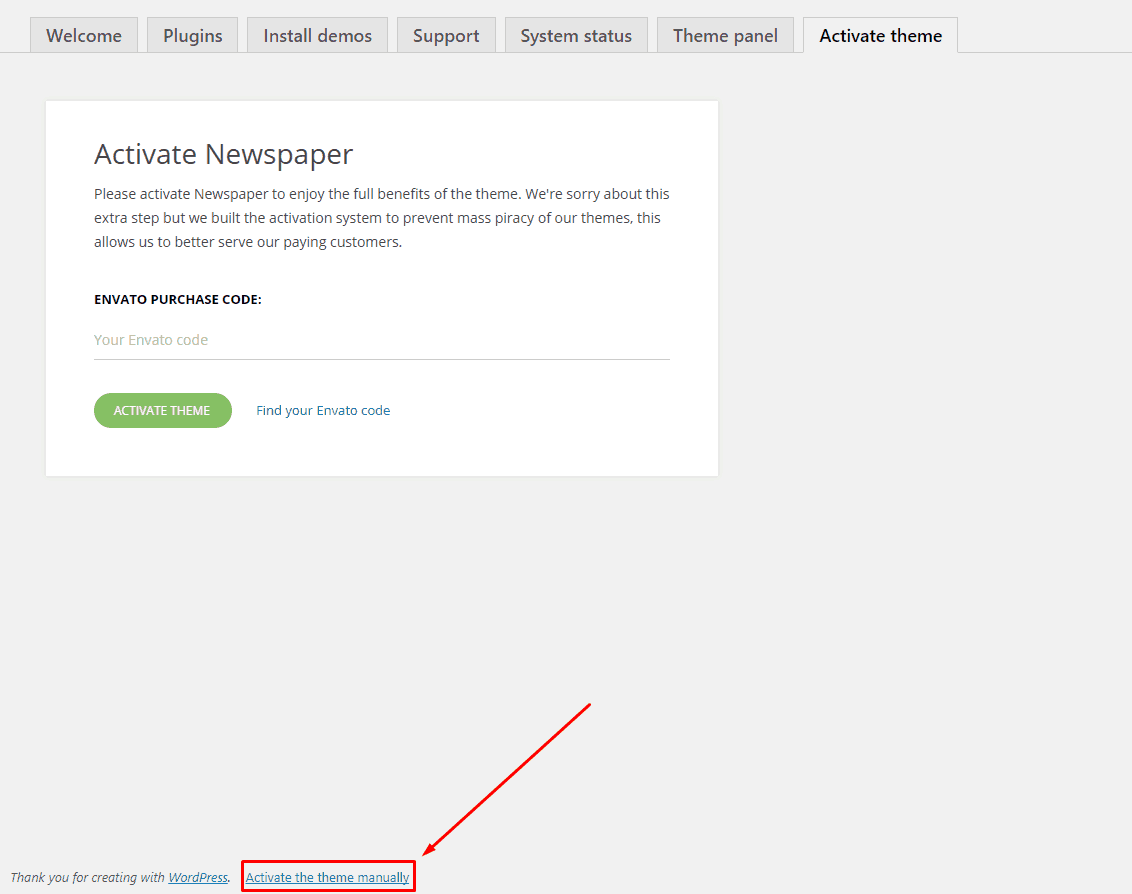Open the Find your Envato code link

(x=323, y=410)
